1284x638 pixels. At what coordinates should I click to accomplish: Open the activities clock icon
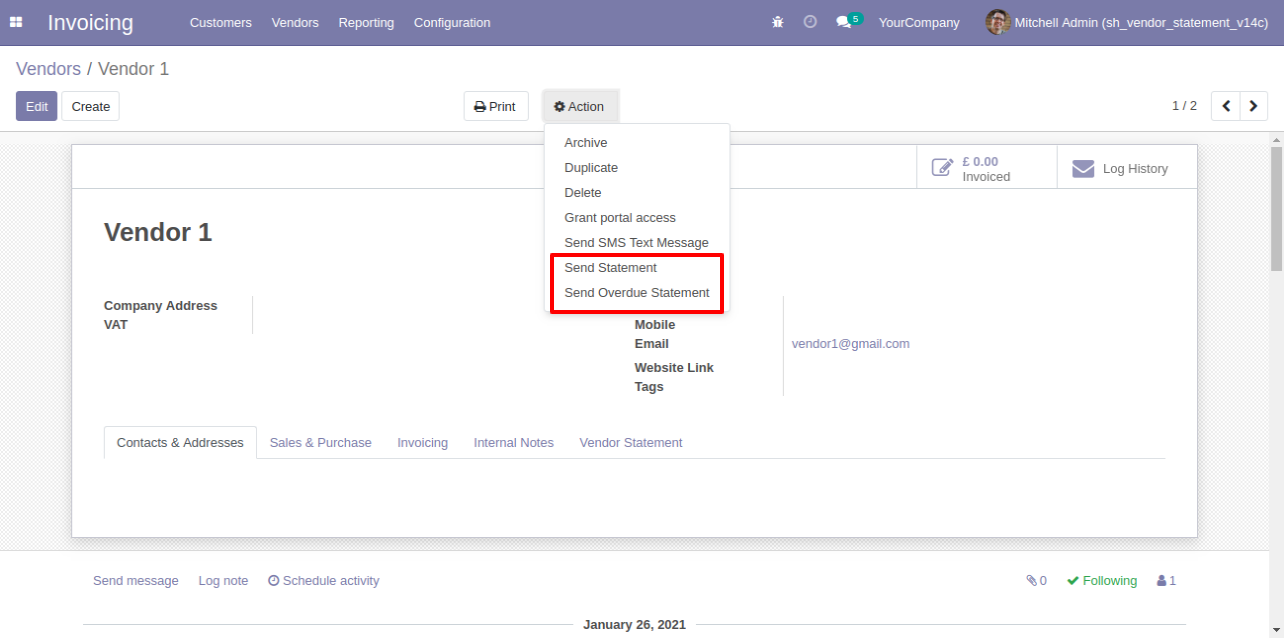tap(810, 22)
